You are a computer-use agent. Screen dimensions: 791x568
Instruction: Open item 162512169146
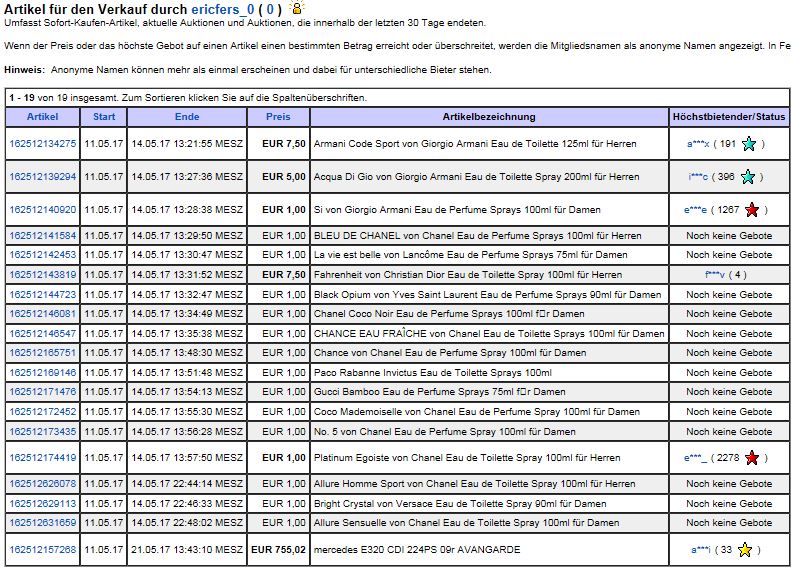[43, 373]
